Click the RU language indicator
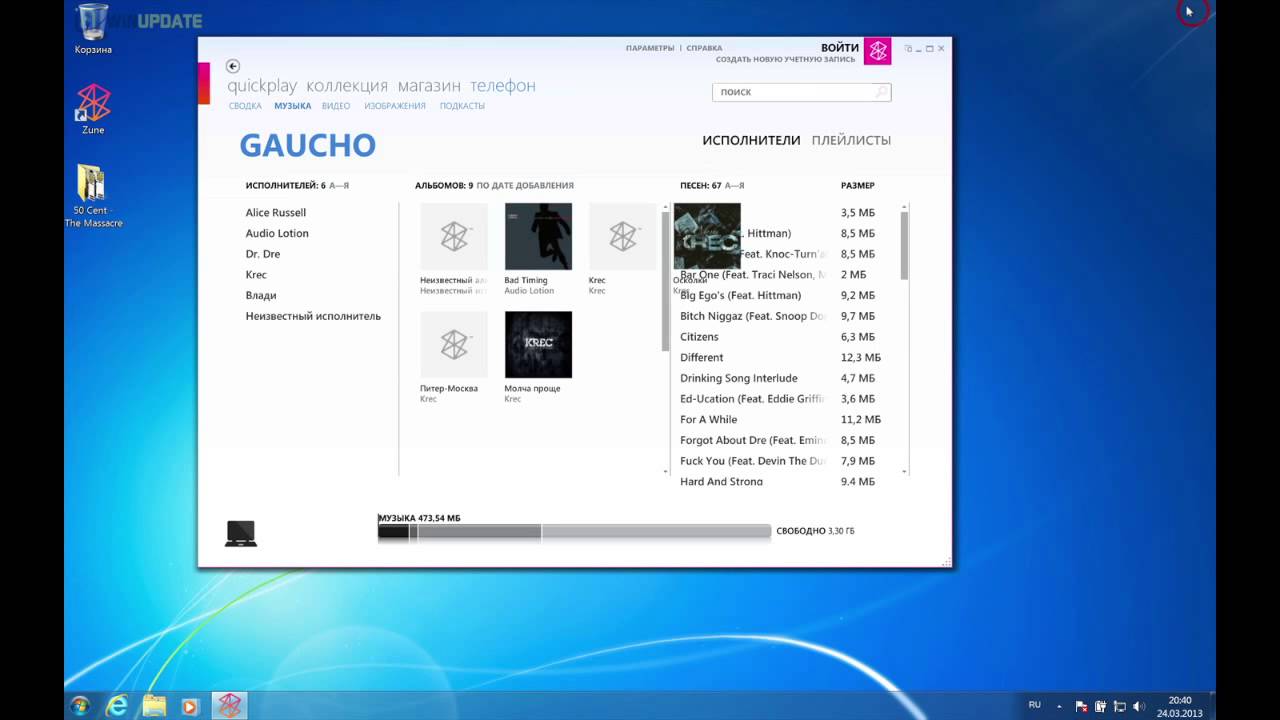 (1035, 705)
